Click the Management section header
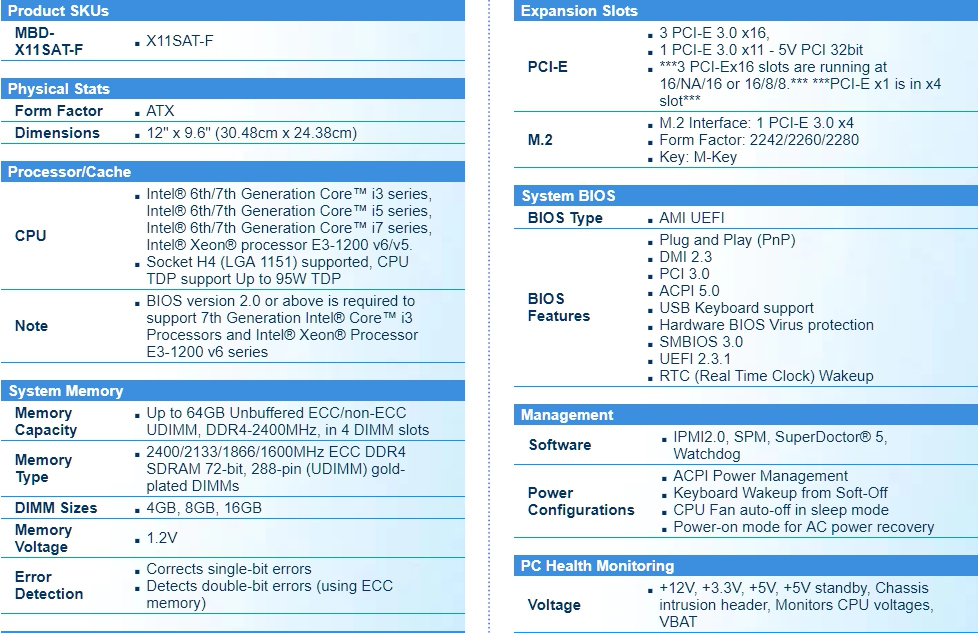The image size is (978, 633). click(x=567, y=415)
